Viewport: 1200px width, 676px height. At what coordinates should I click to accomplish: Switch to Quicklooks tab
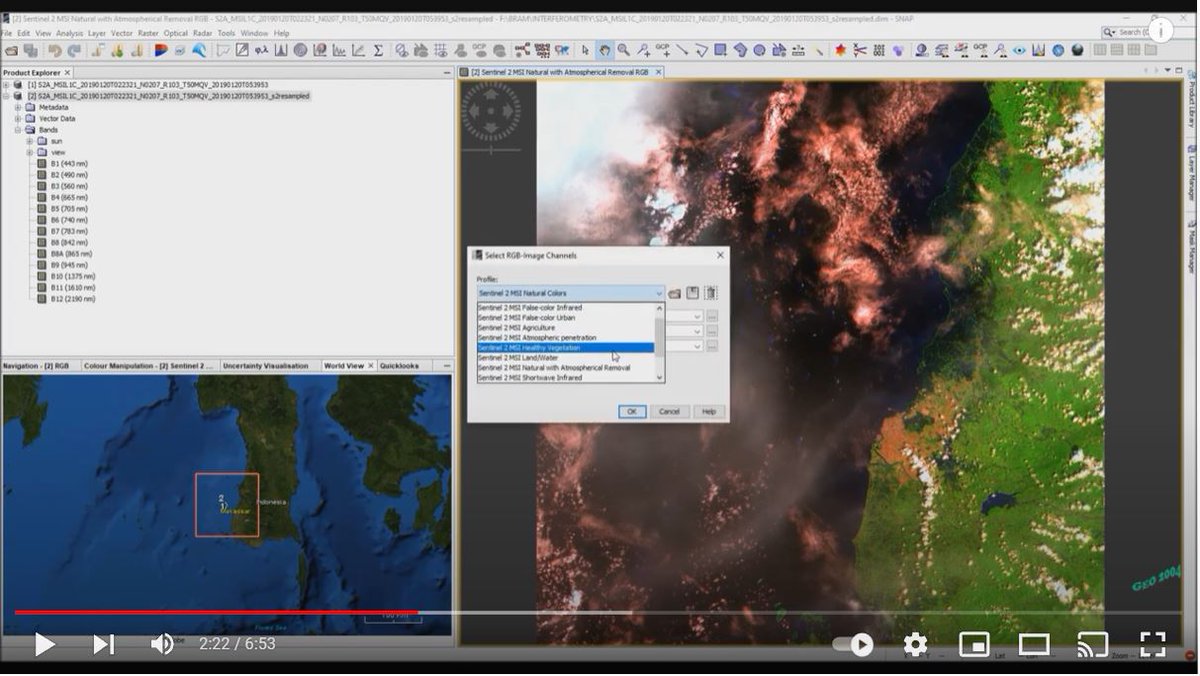point(399,366)
